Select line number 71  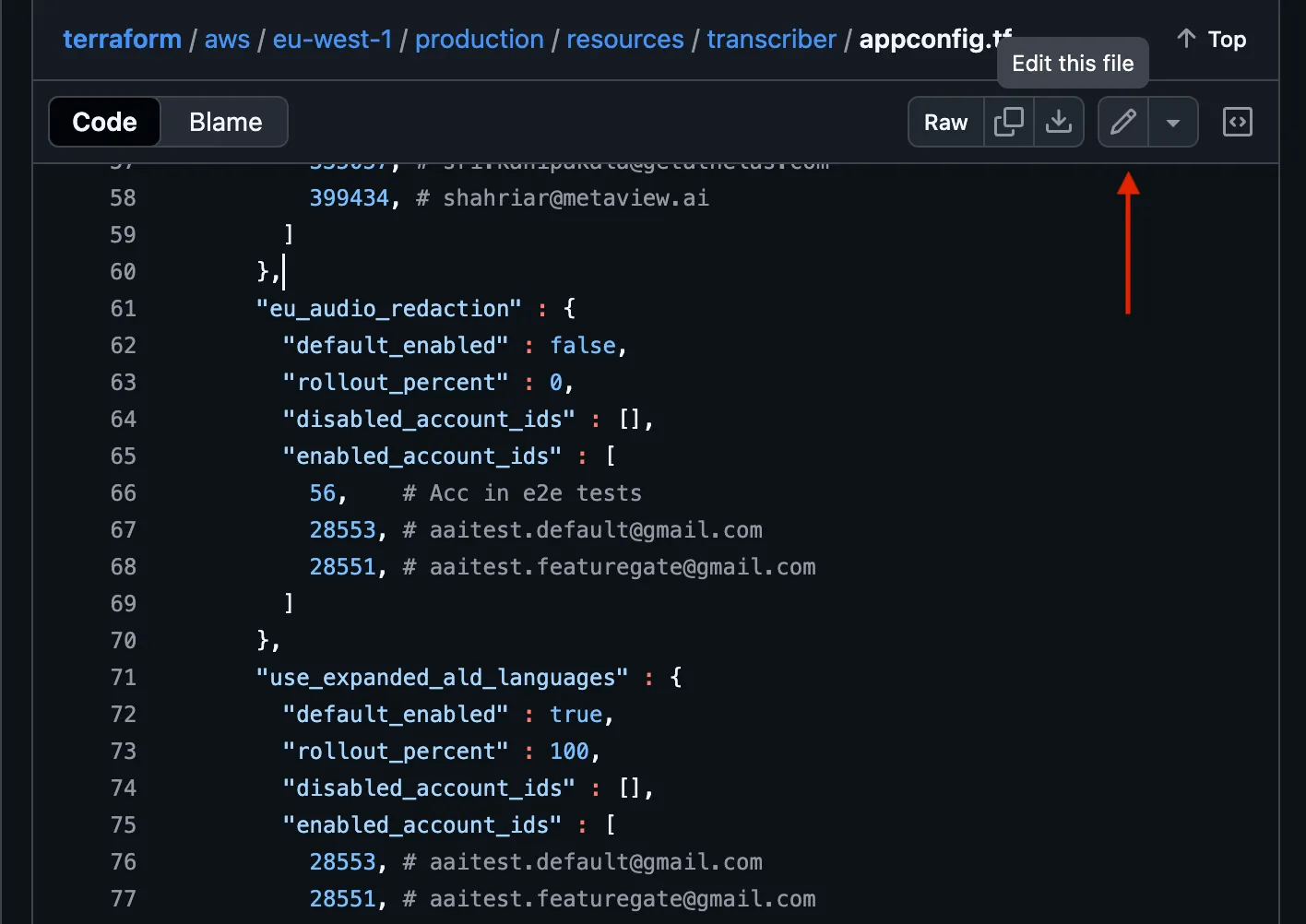pyautogui.click(x=123, y=677)
